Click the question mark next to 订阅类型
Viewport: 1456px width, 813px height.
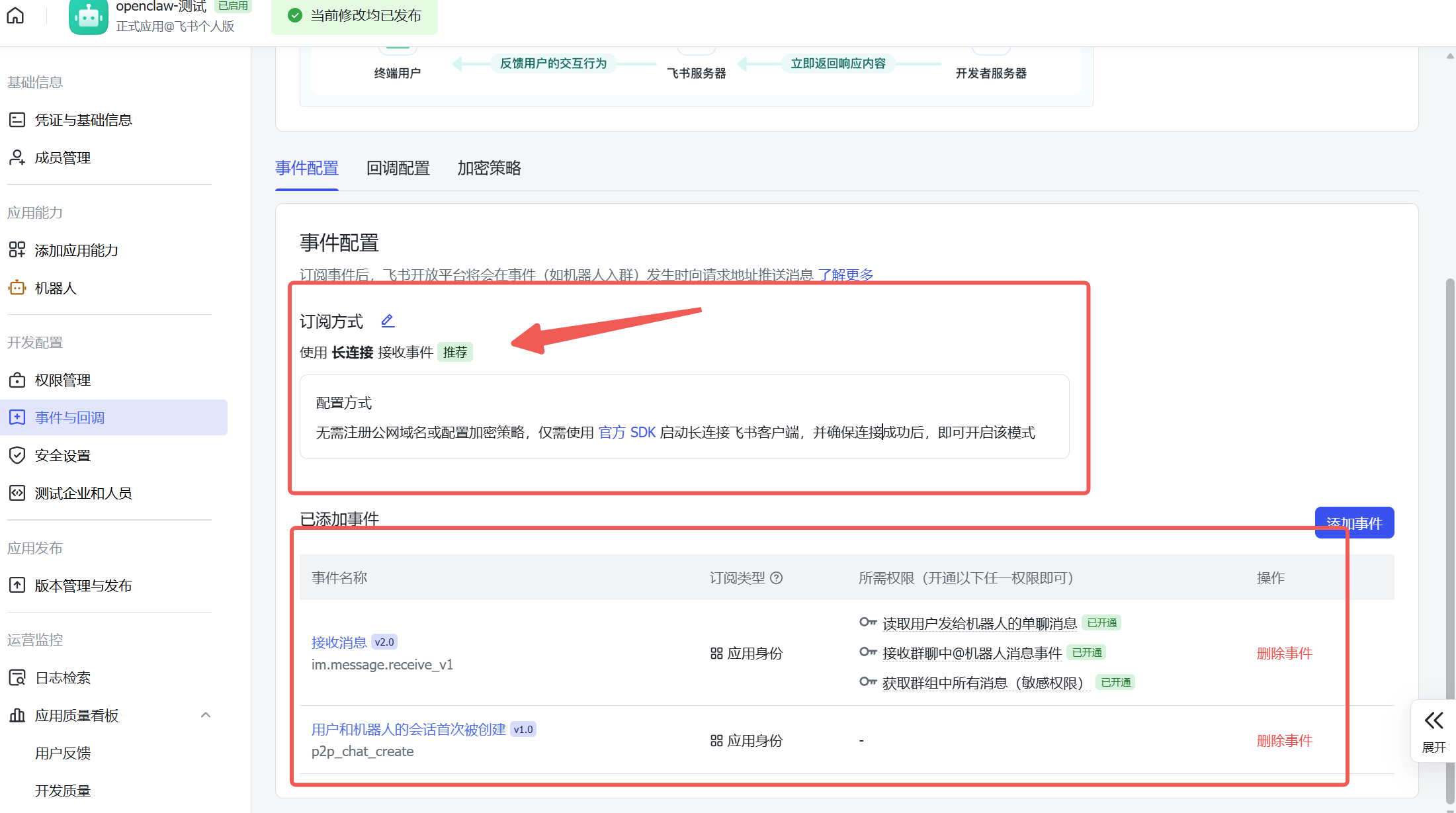point(777,578)
